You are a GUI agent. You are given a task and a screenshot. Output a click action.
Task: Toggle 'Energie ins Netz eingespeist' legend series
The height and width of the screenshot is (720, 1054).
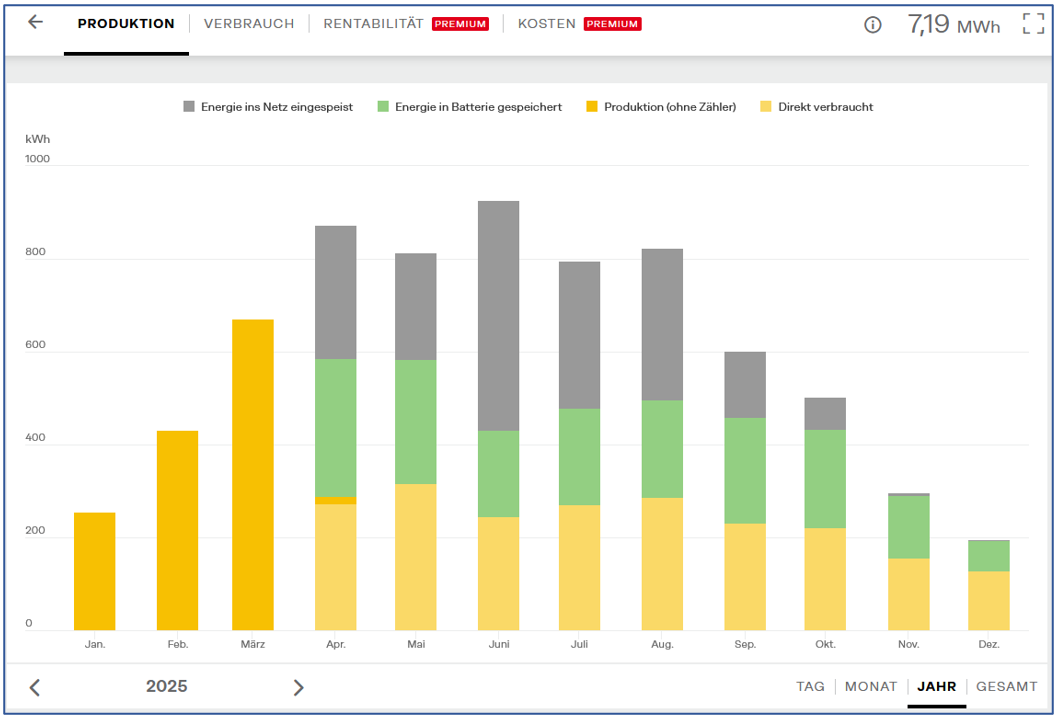point(267,107)
